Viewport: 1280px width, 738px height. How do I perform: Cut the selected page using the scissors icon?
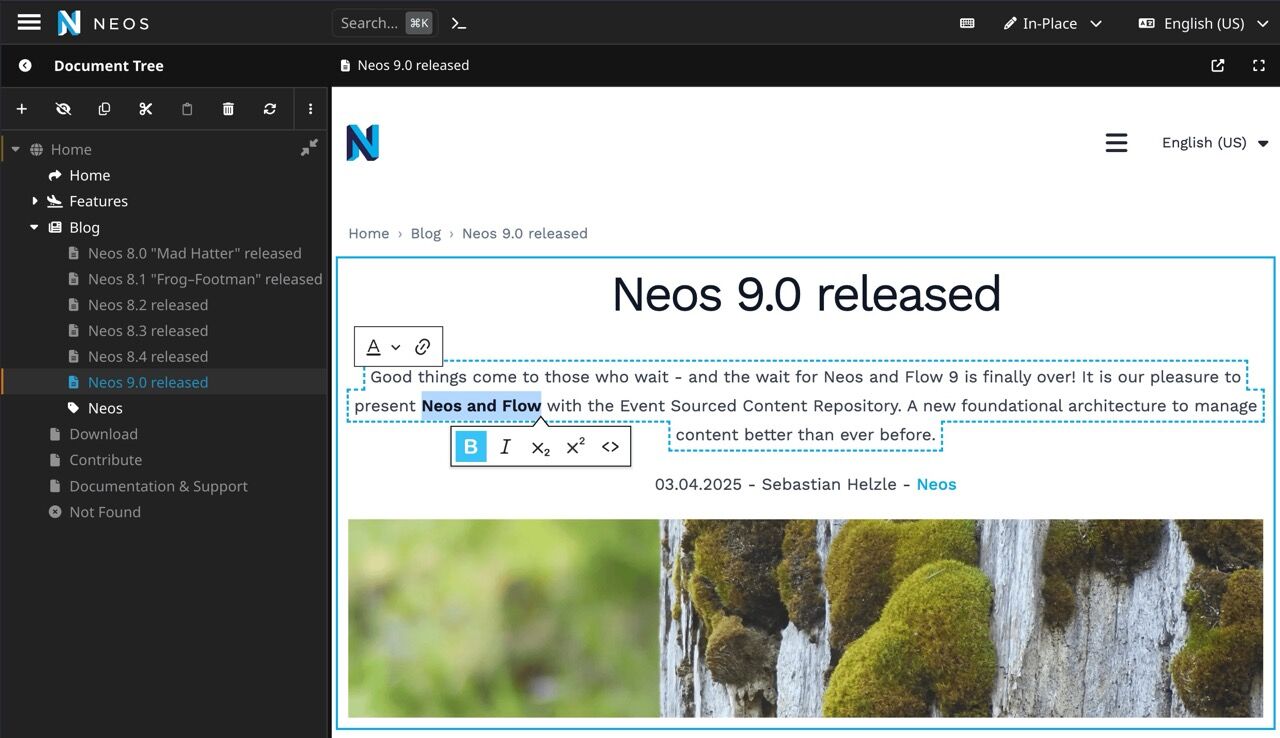tap(145, 109)
